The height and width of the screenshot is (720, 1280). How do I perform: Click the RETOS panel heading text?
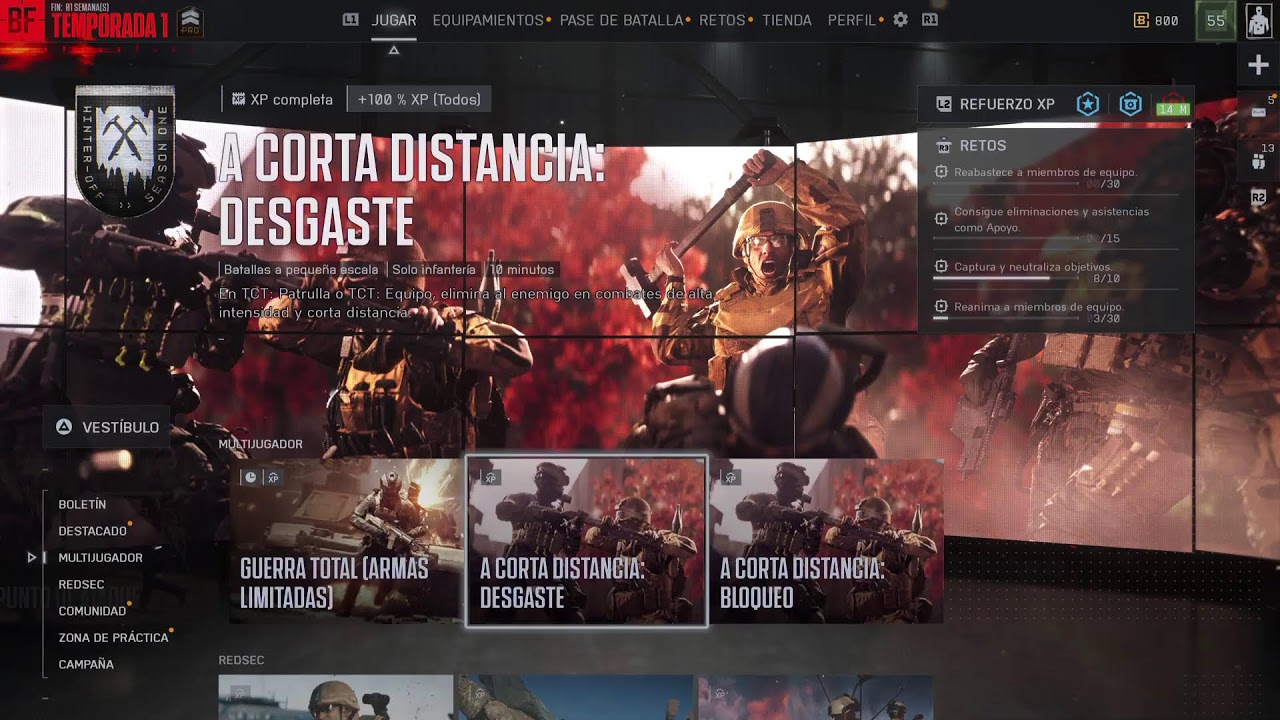click(983, 146)
